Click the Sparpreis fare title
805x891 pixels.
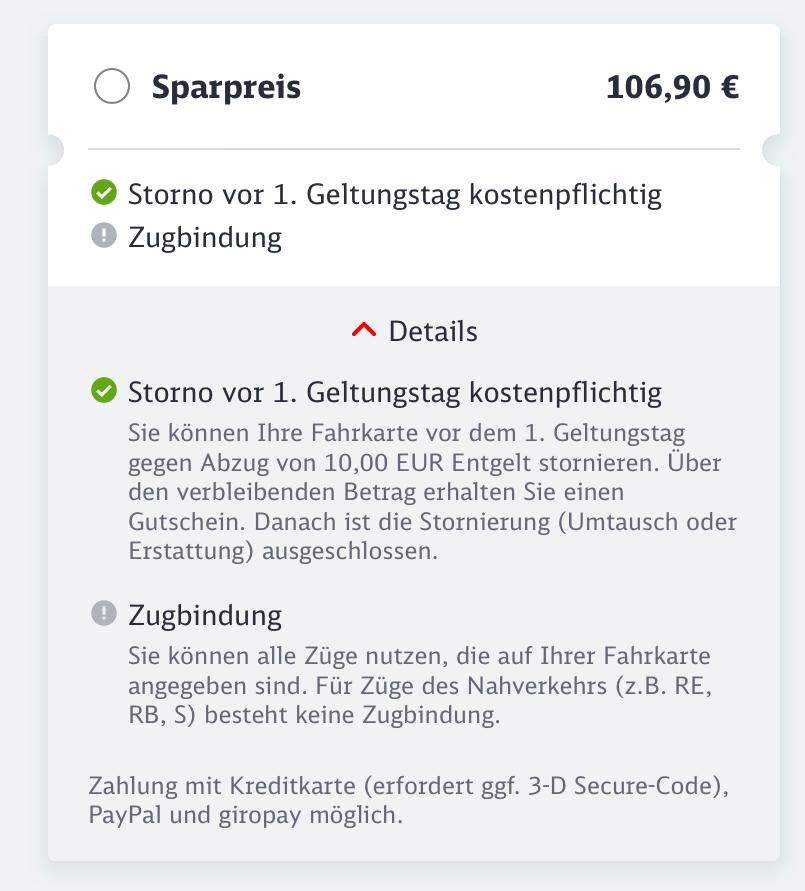pos(226,88)
